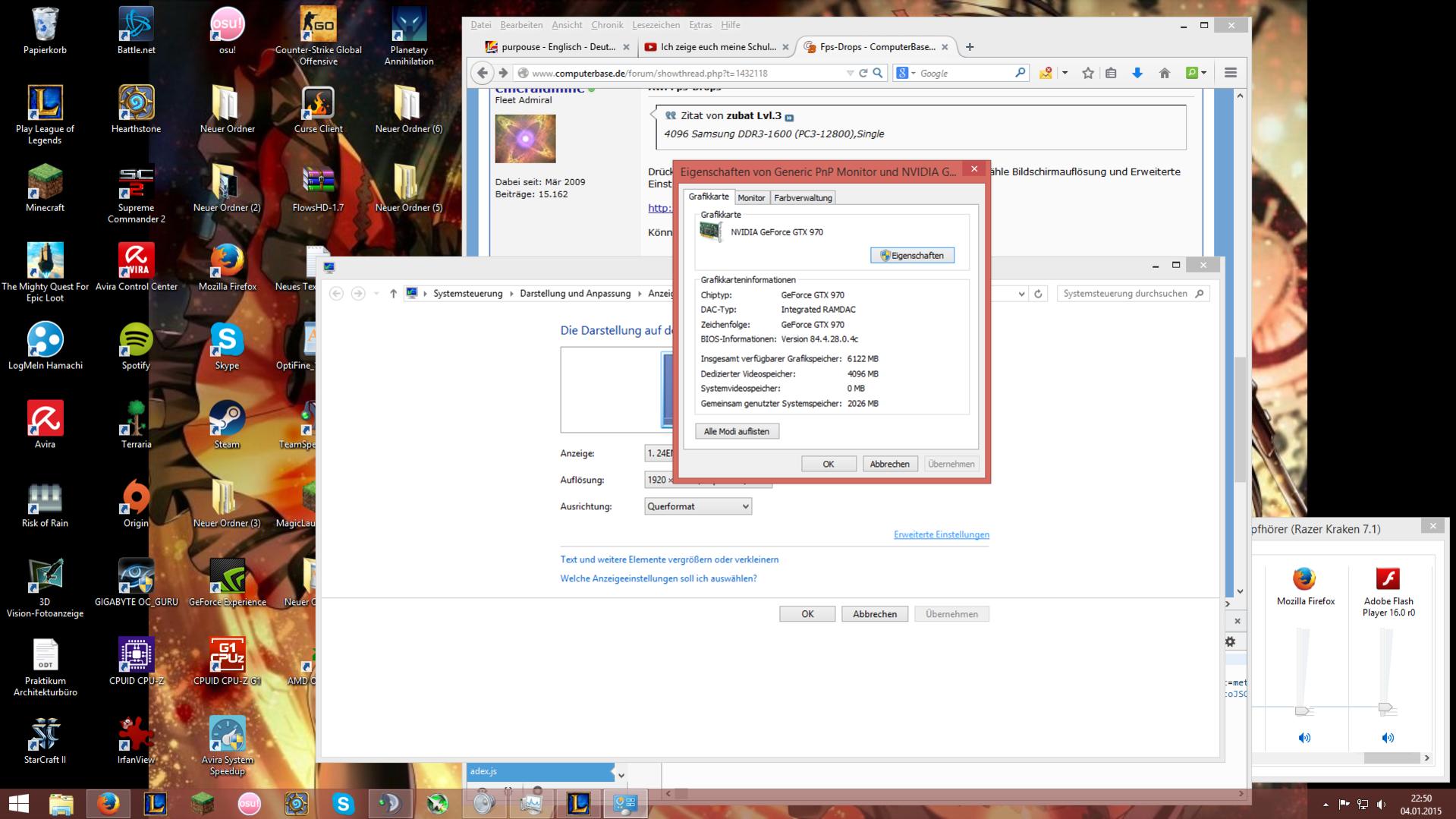Viewport: 1456px width, 819px height.
Task: Reload the page in Firefox address bar
Action: tap(863, 73)
